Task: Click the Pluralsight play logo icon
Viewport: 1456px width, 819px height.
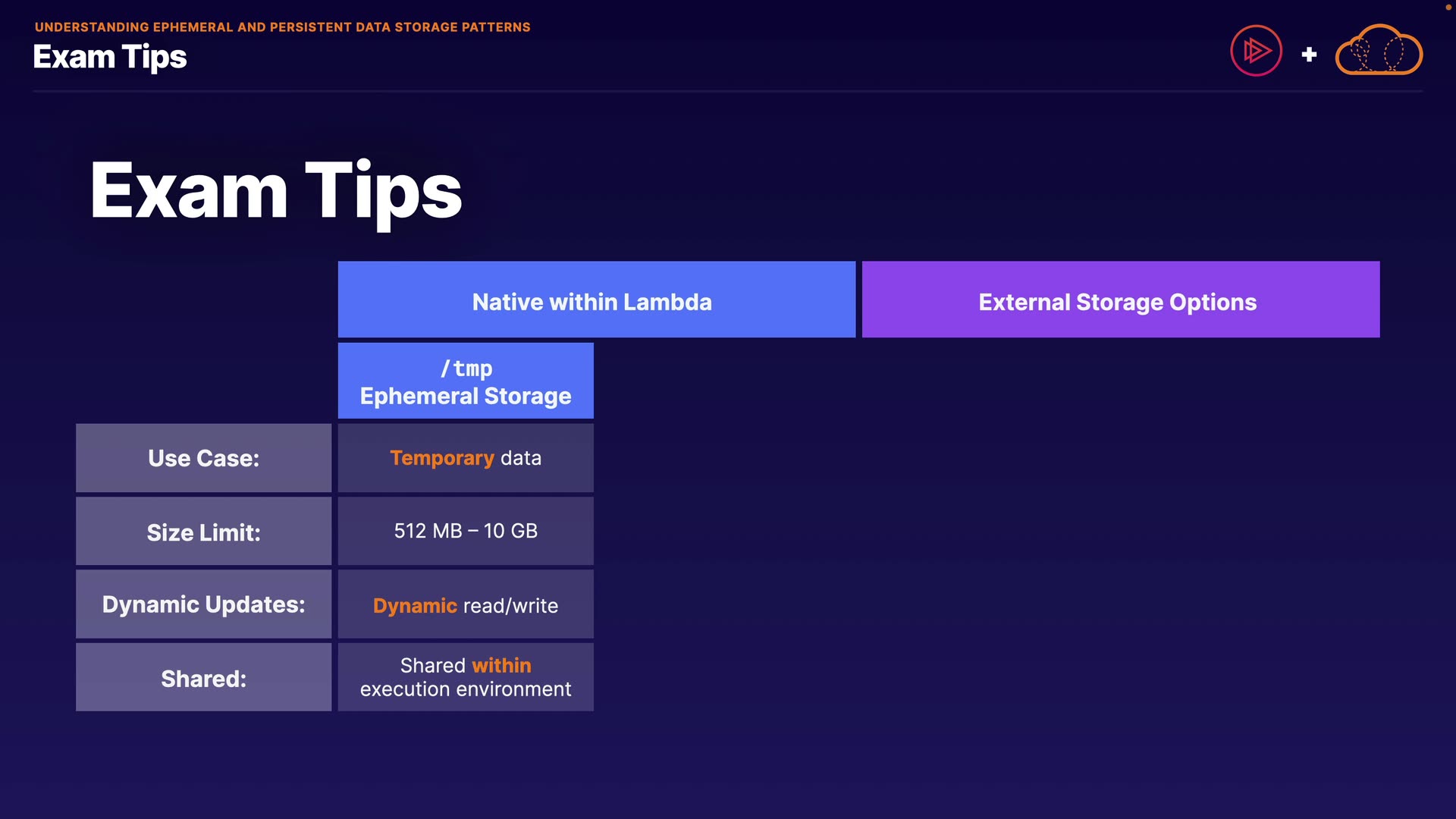Action: pos(1256,52)
